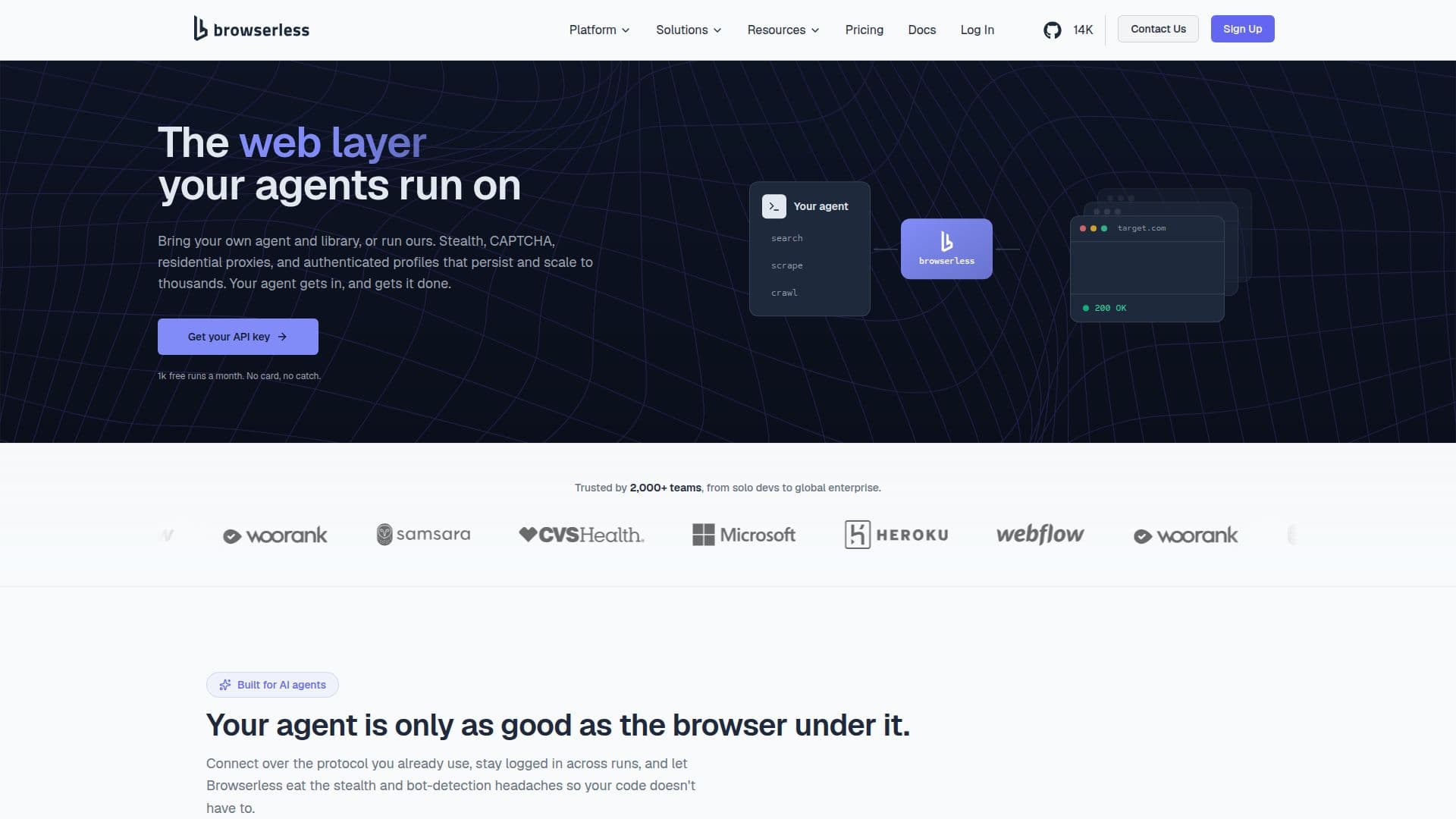Click the sparkle icon in Built for AI agents
This screenshot has width=1456, height=819.
(x=224, y=685)
